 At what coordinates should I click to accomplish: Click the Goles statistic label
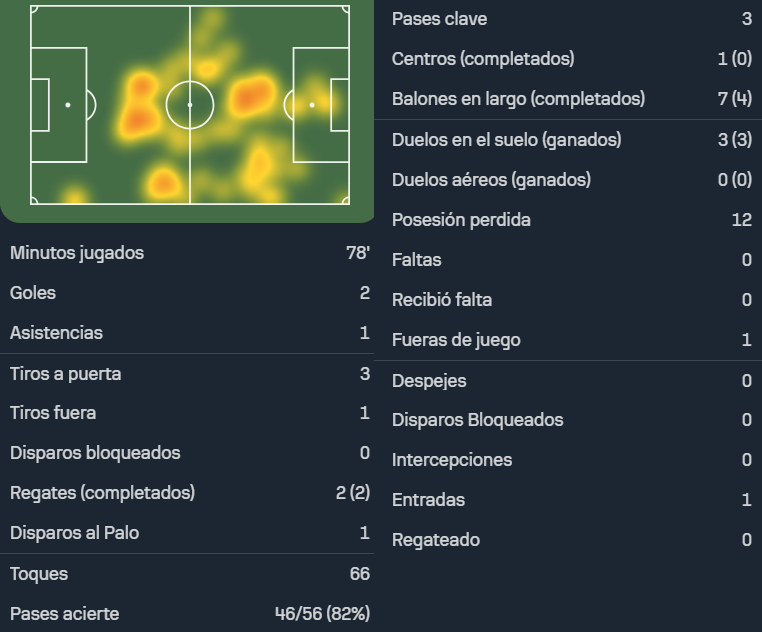pos(33,293)
